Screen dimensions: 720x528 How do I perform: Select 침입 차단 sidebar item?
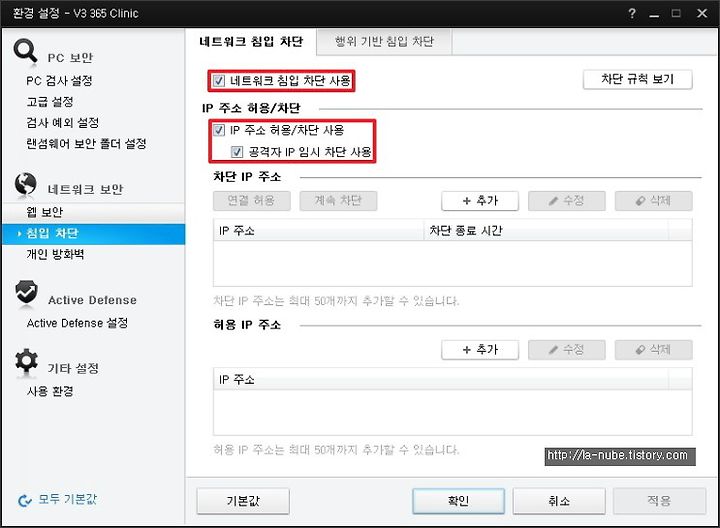tap(94, 234)
